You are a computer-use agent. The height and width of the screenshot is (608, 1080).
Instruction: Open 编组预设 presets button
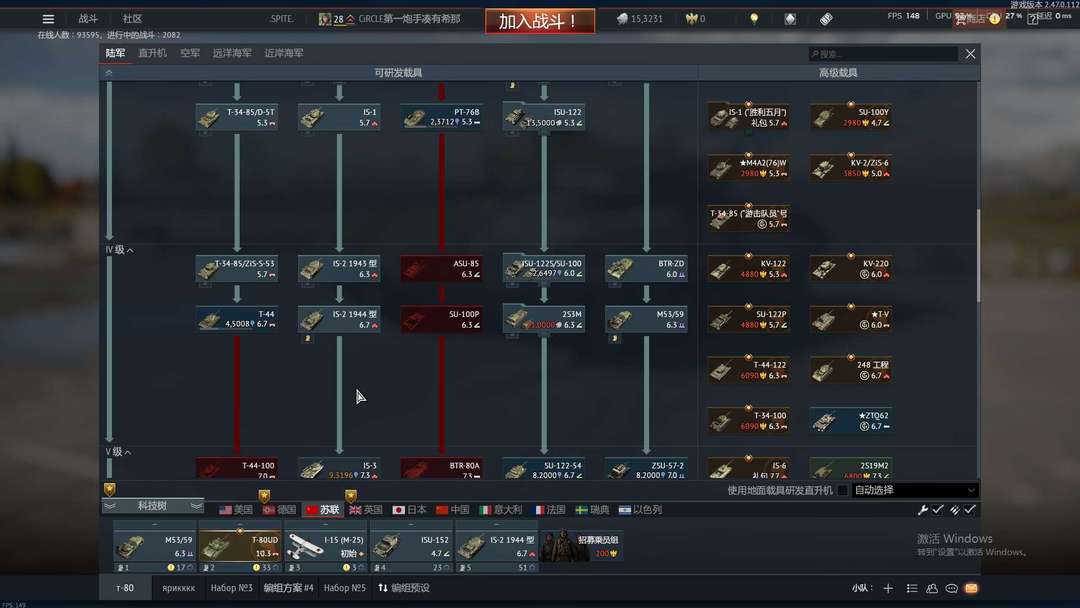coord(404,588)
